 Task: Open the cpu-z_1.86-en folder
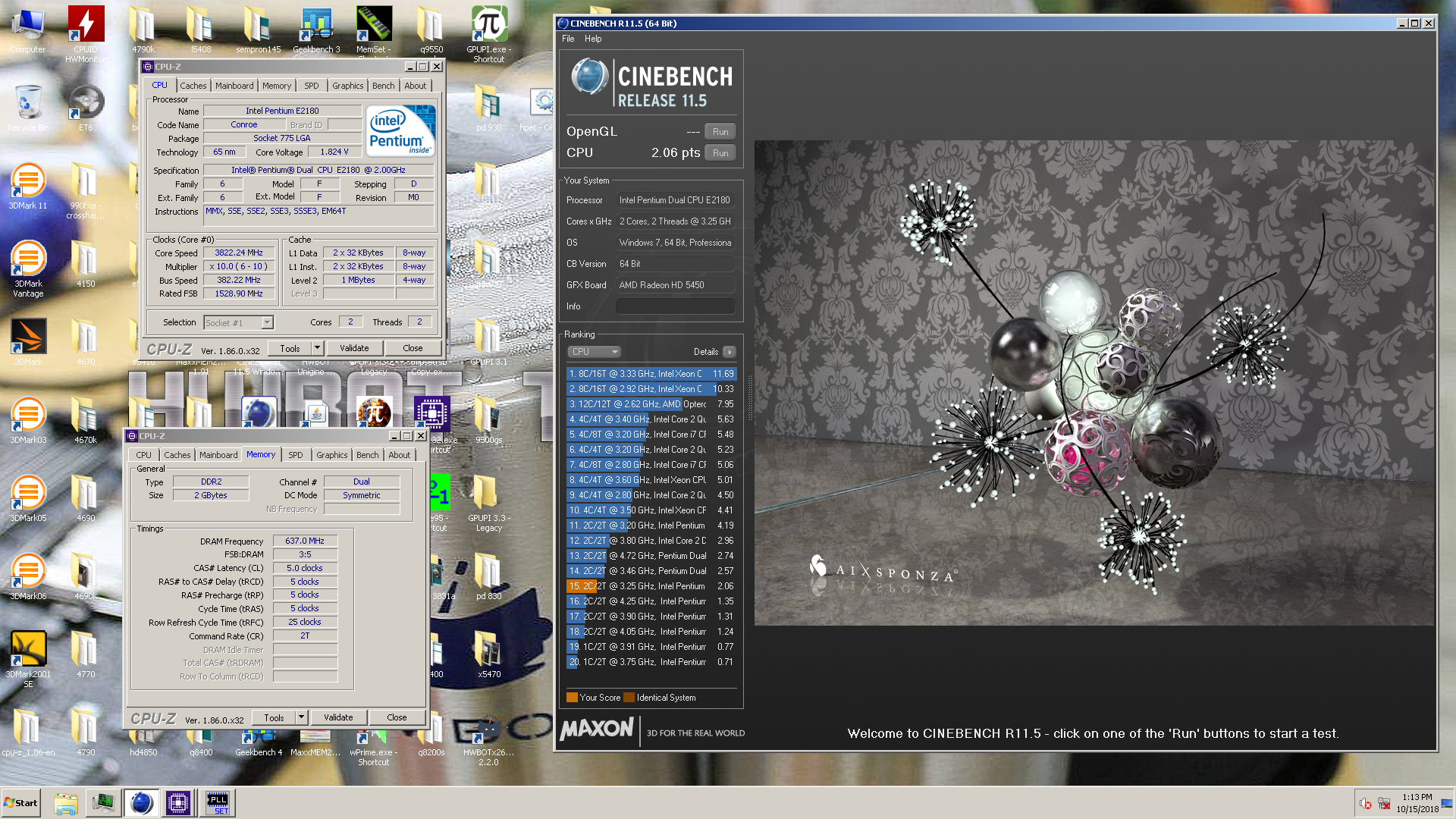[x=28, y=733]
